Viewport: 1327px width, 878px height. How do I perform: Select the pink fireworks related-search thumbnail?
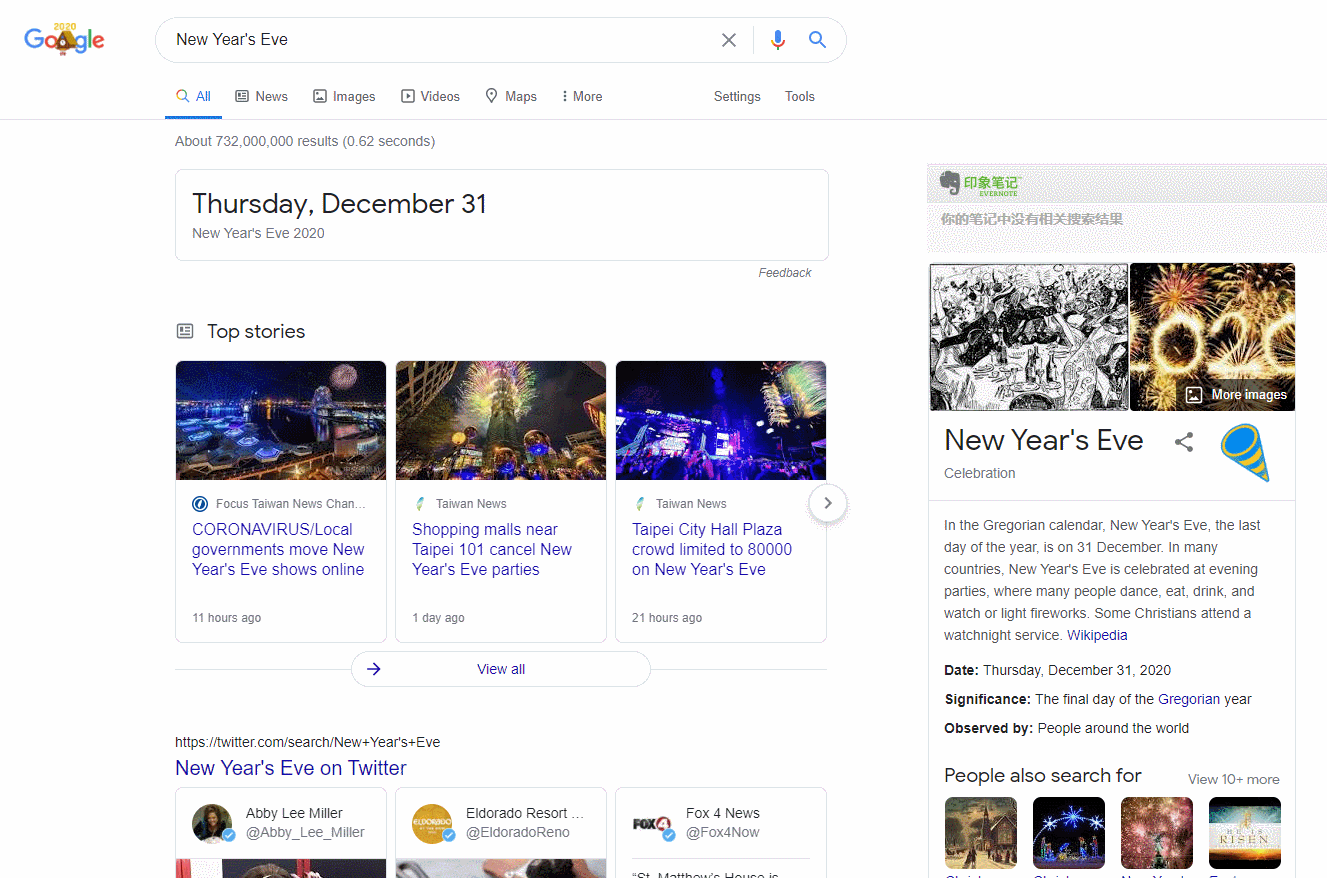[1157, 833]
